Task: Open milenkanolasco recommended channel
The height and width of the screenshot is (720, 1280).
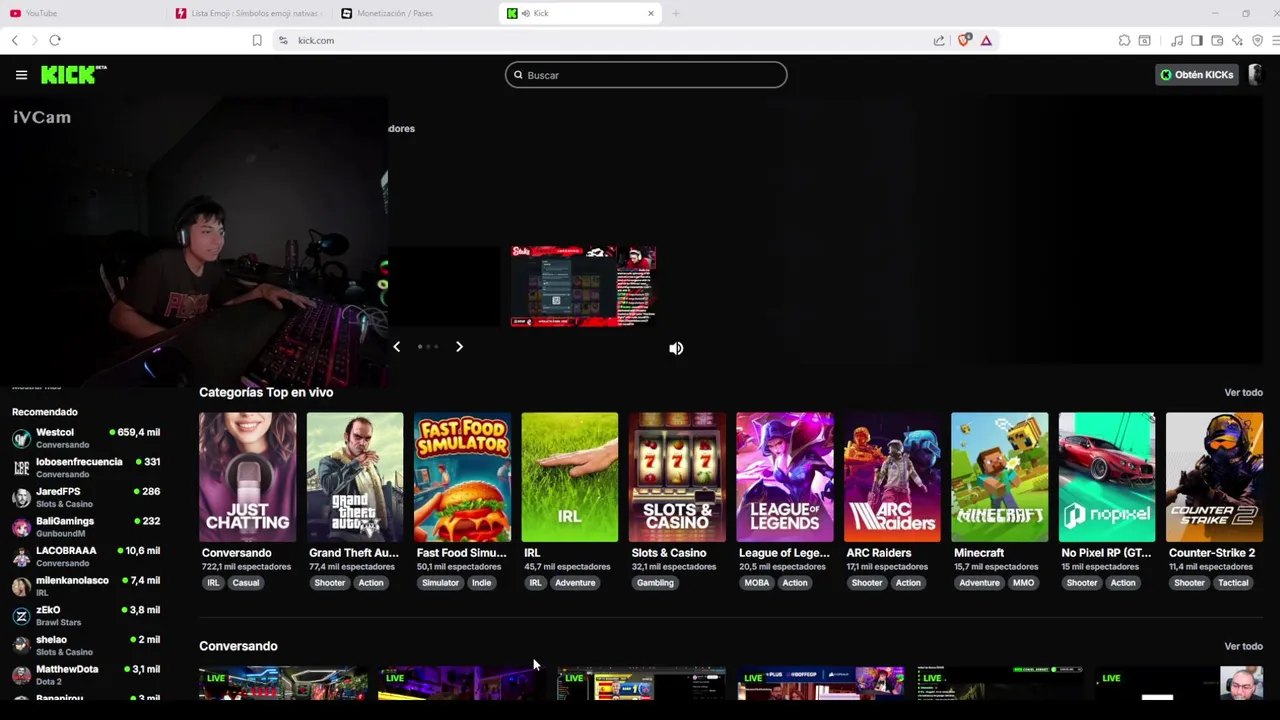Action: [86, 586]
